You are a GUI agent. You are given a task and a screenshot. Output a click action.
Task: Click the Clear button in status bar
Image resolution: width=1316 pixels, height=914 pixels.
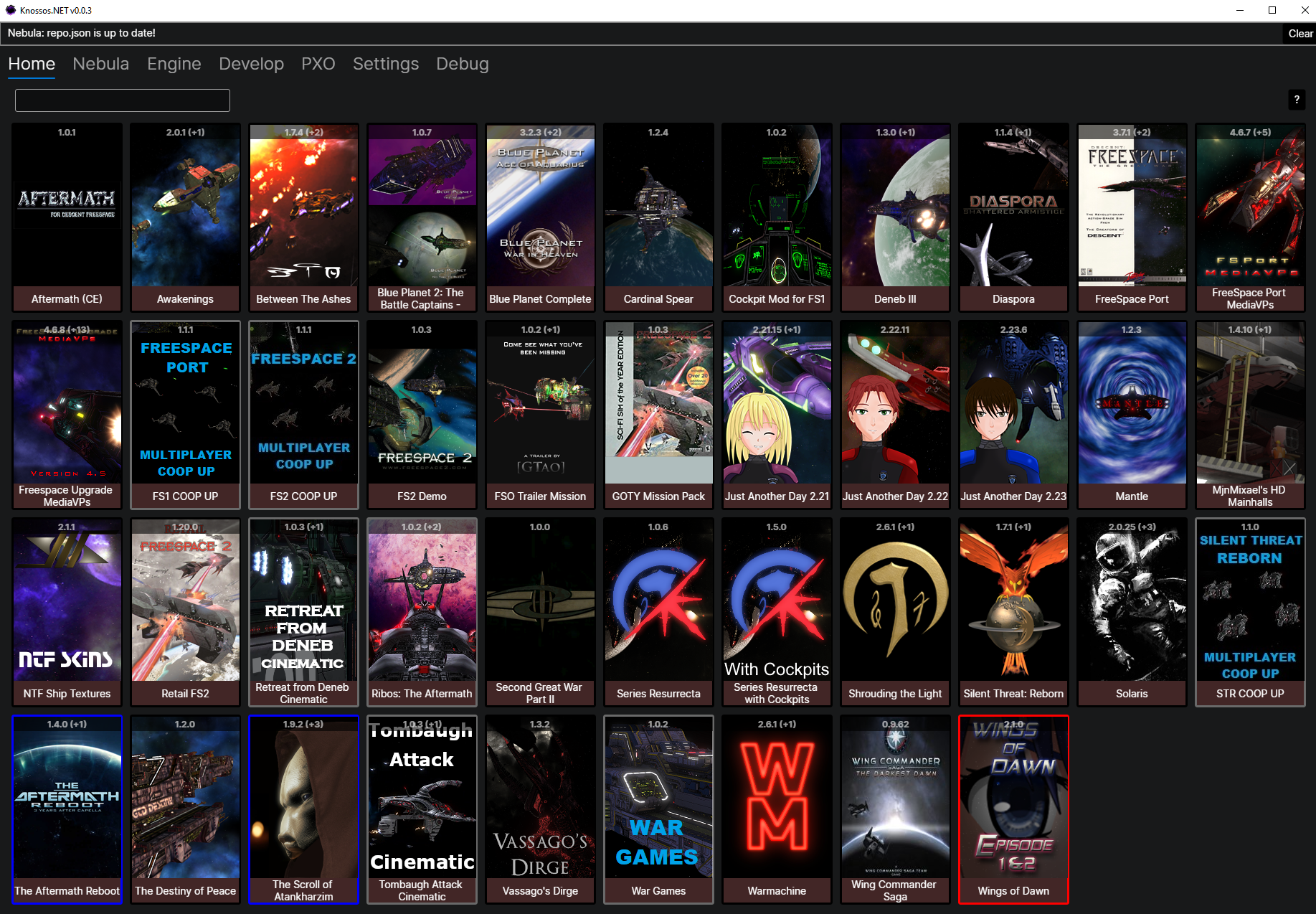pos(1300,34)
